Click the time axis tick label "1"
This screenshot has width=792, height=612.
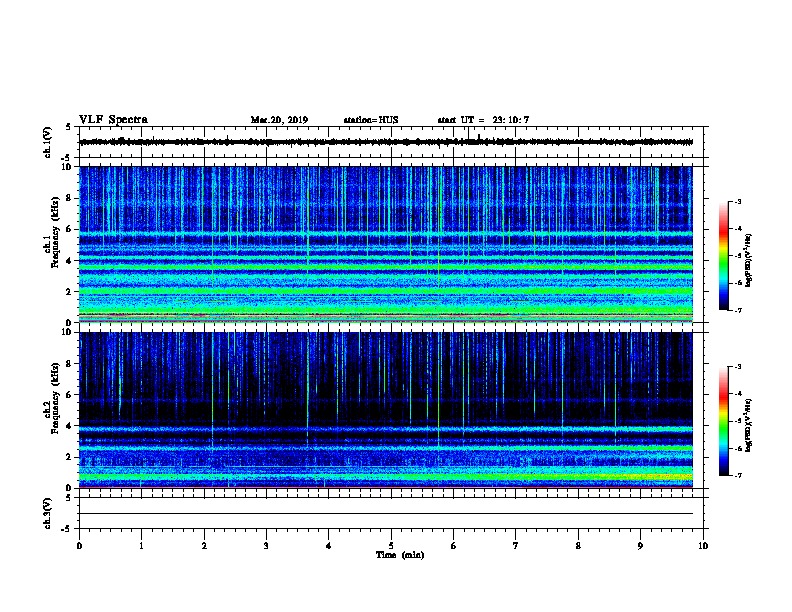coord(141,546)
